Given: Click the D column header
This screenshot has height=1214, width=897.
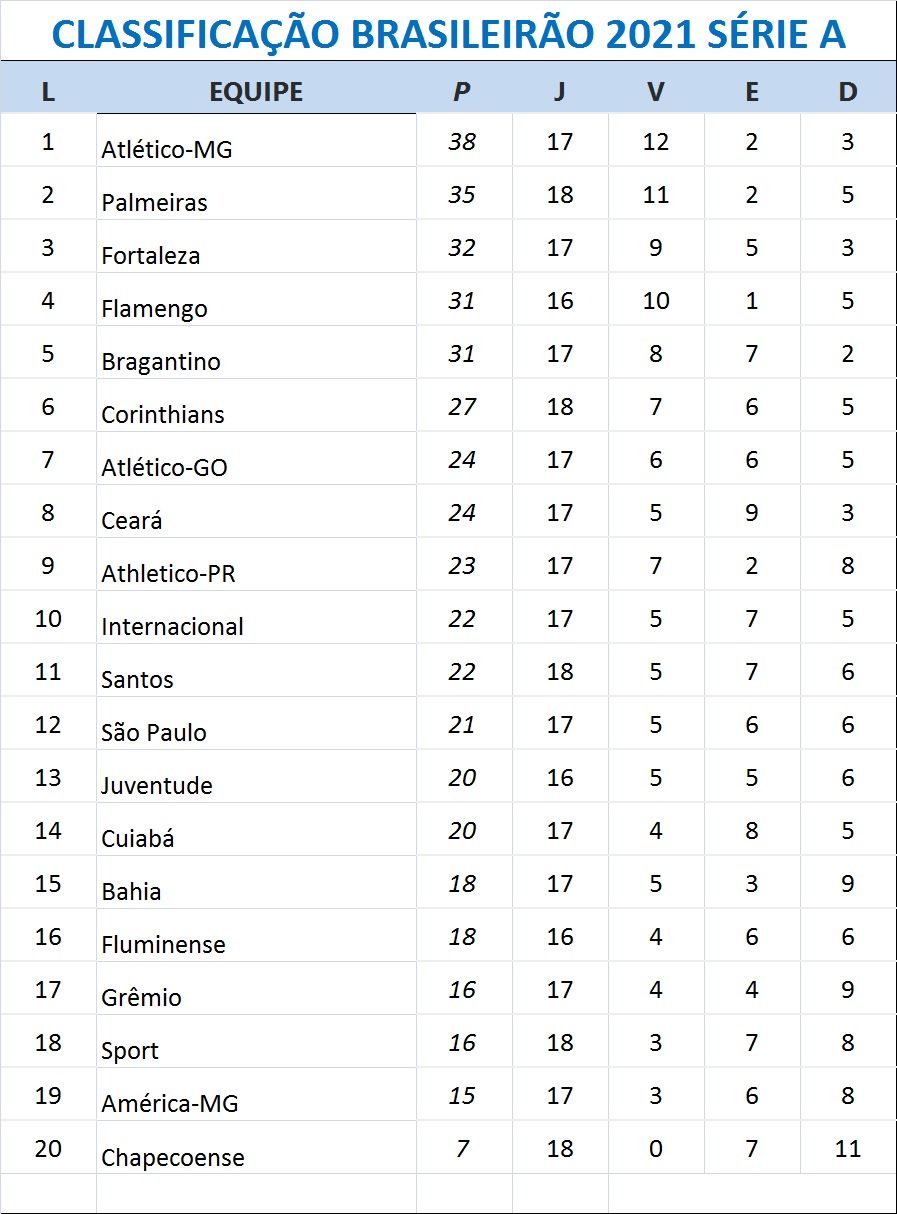Looking at the screenshot, I should 847,92.
